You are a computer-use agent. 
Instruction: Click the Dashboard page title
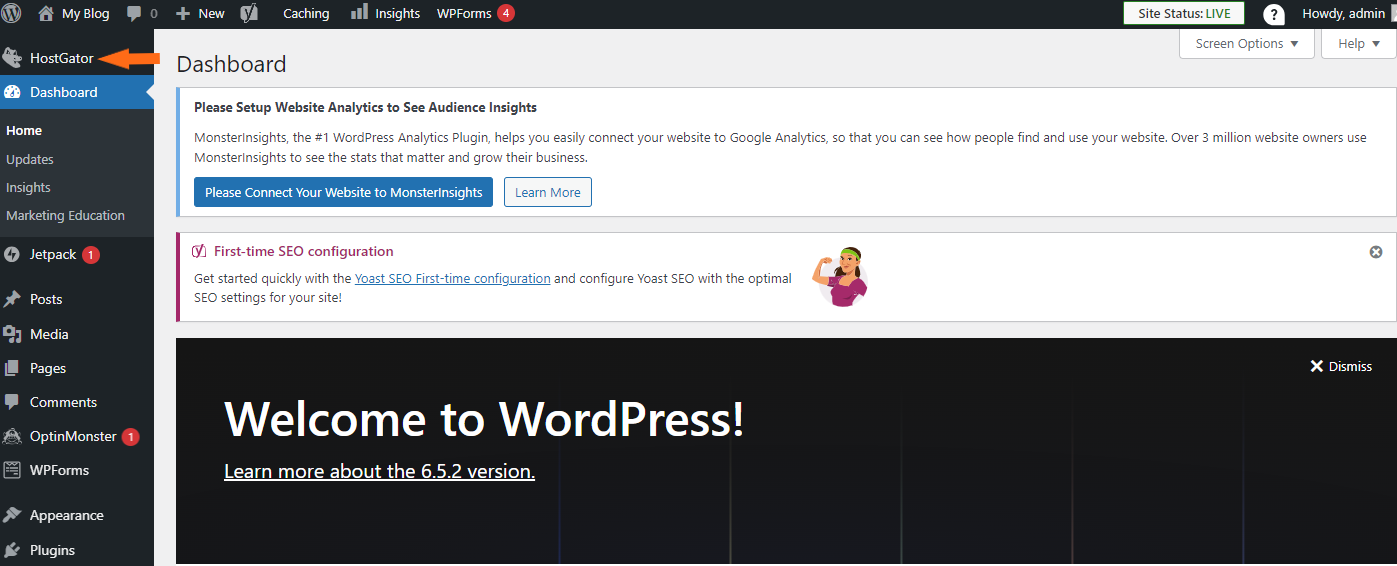pos(231,64)
